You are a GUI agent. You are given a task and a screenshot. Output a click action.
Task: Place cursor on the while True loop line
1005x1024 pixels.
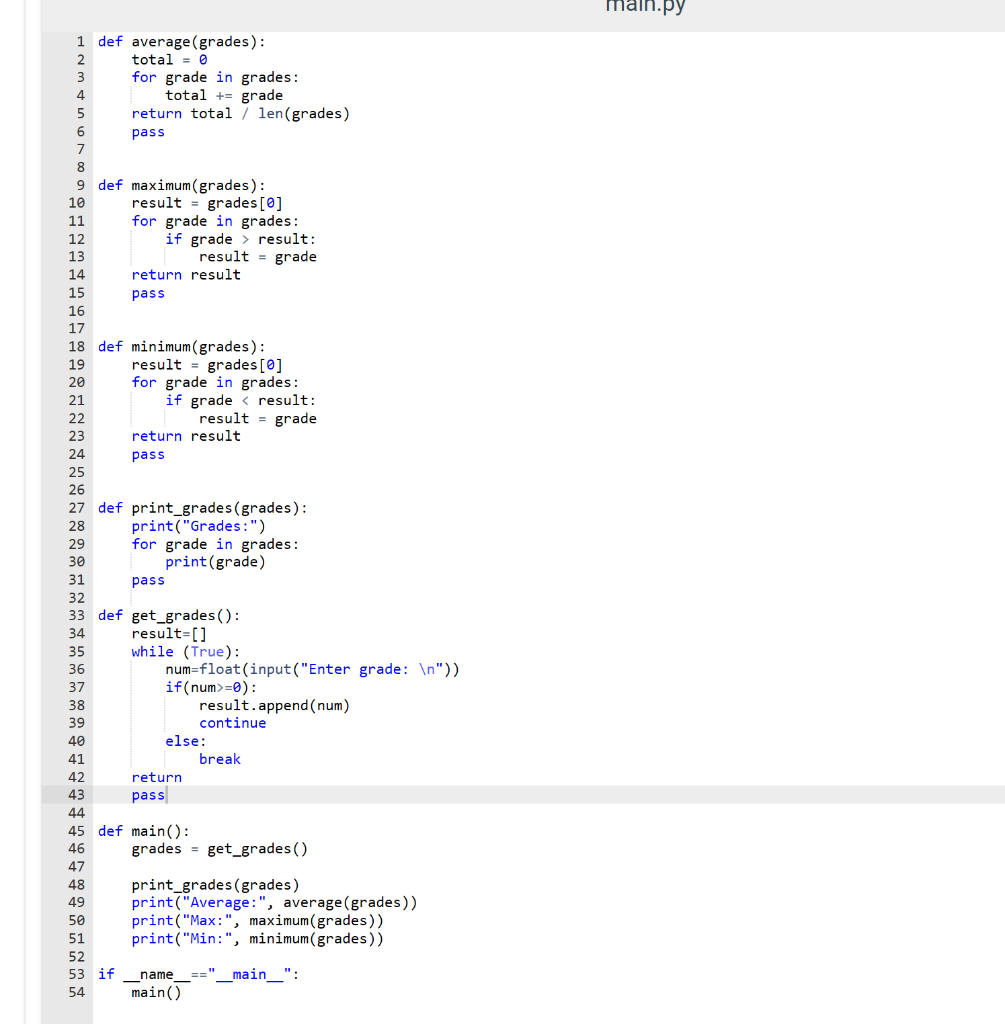[175, 650]
